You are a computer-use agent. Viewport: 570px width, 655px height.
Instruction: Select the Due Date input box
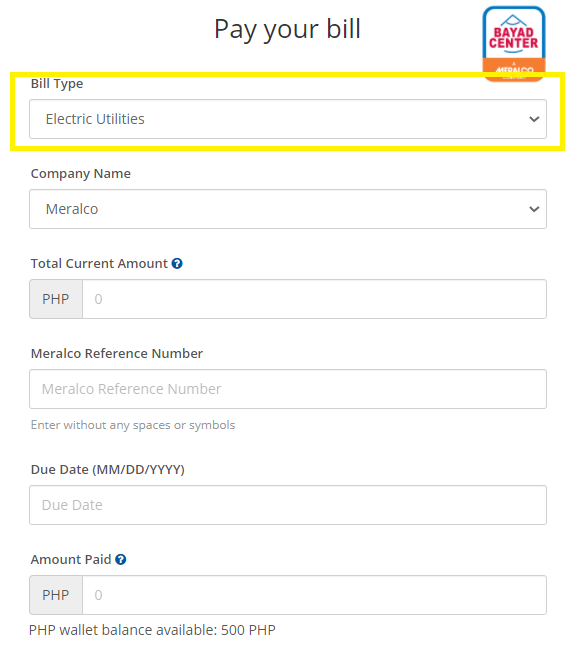coord(288,505)
